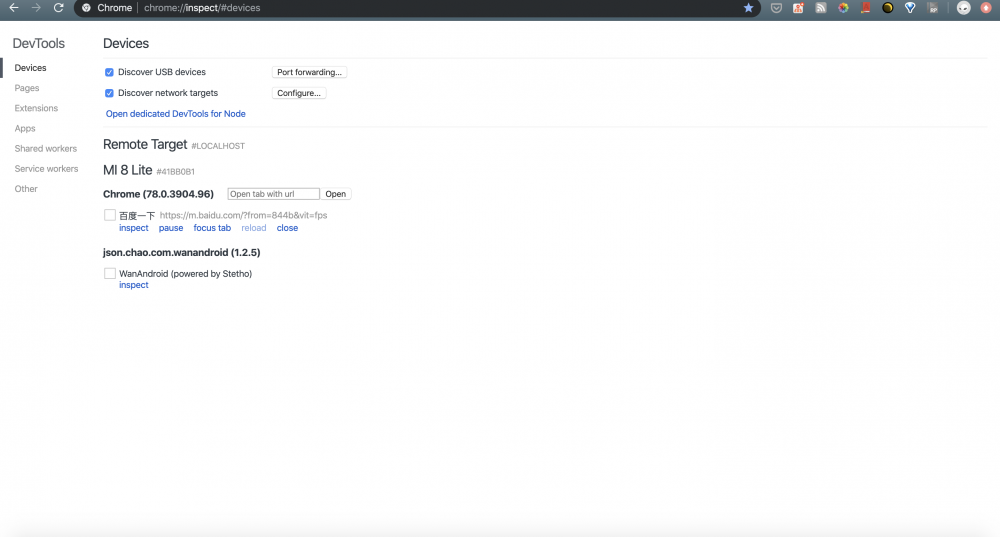The image size is (1000, 537).
Task: Click the Configure... button
Action: click(x=299, y=93)
